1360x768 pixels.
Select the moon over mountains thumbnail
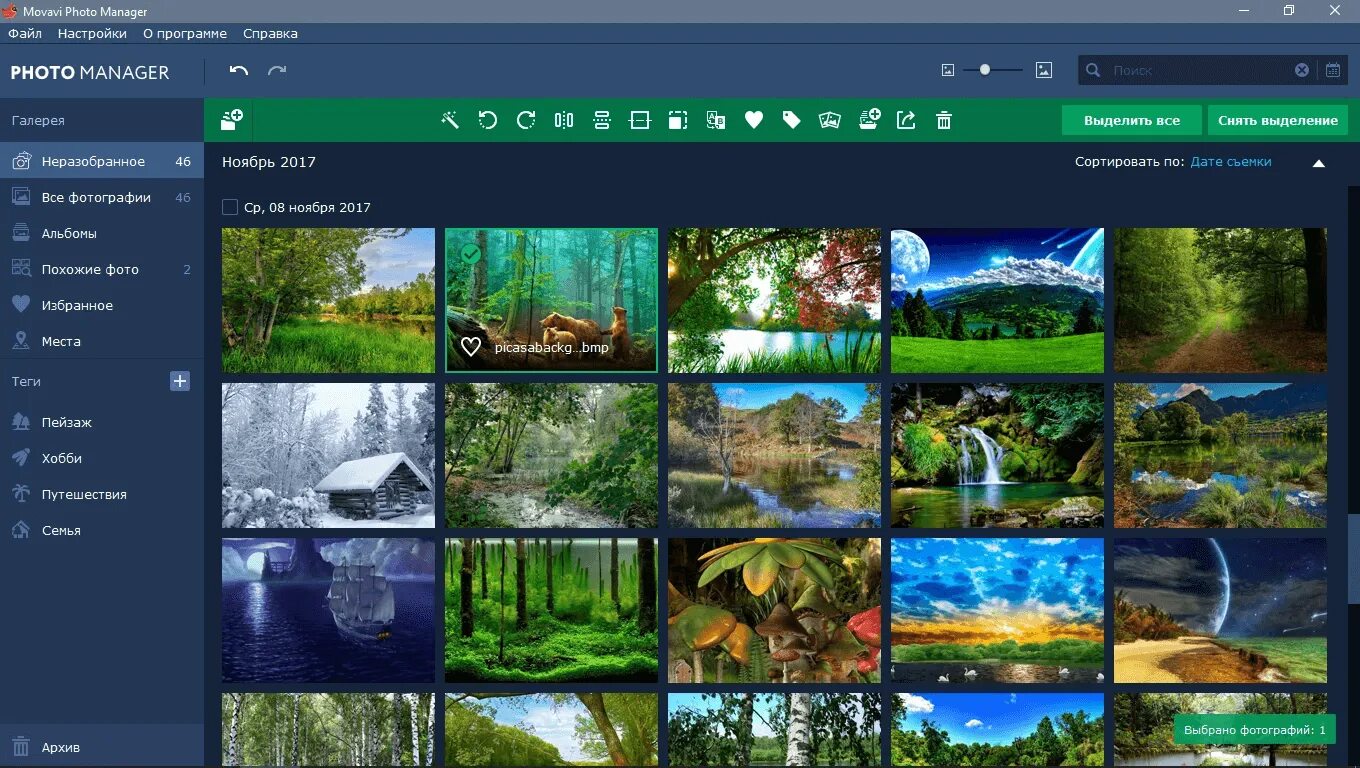click(x=997, y=300)
